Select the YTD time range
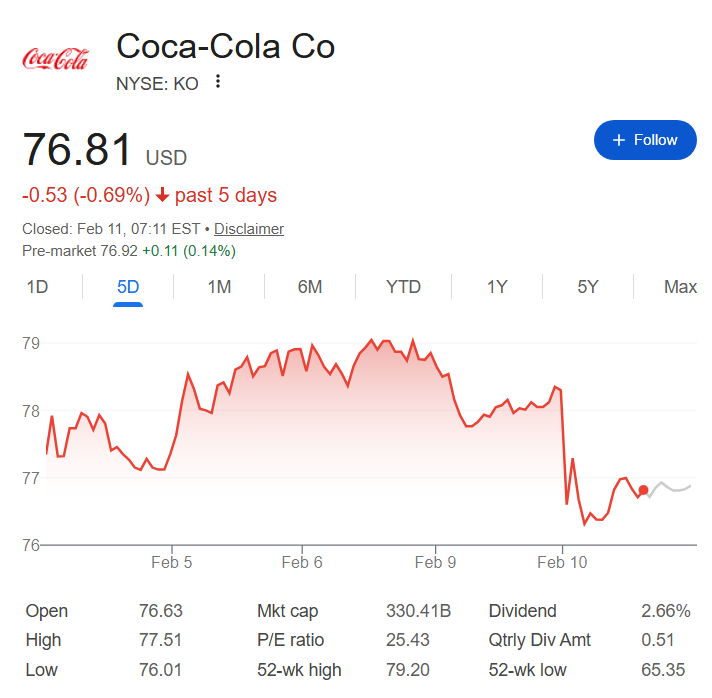Screen dimensions: 712x698 [x=403, y=287]
